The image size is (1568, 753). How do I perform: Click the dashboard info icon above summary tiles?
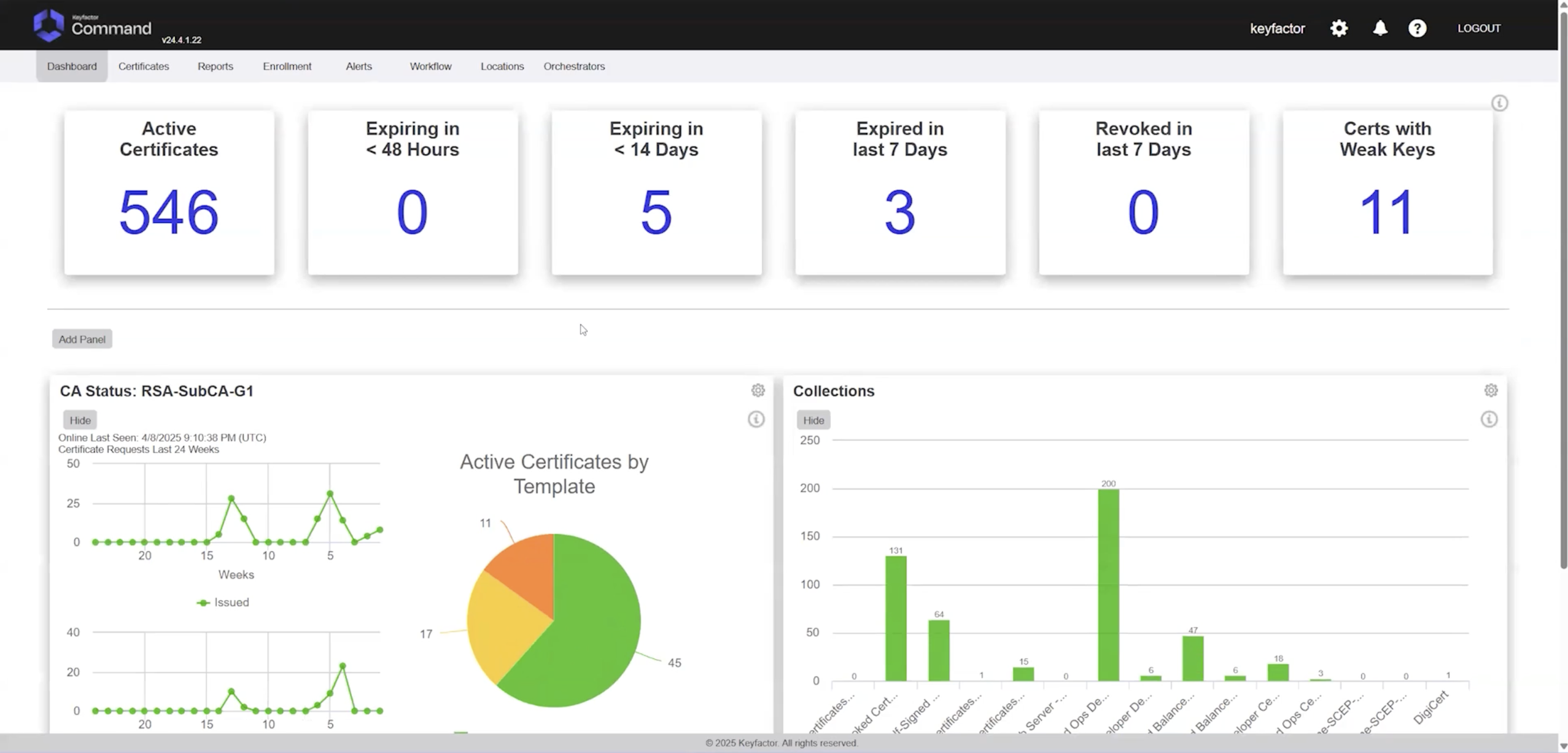click(x=1499, y=103)
